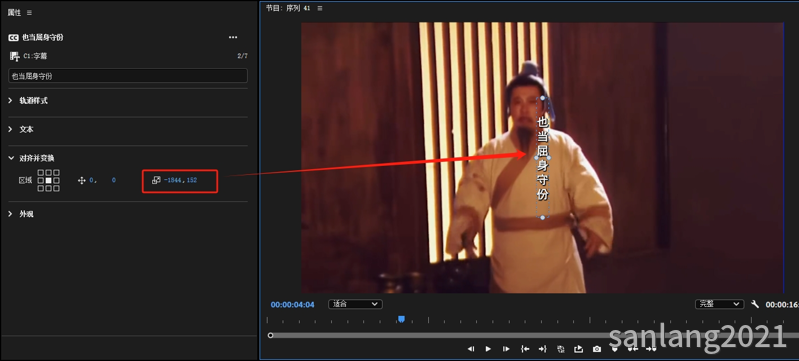Click the 属性 panel tab title
This screenshot has width=799, height=361.
[14, 13]
